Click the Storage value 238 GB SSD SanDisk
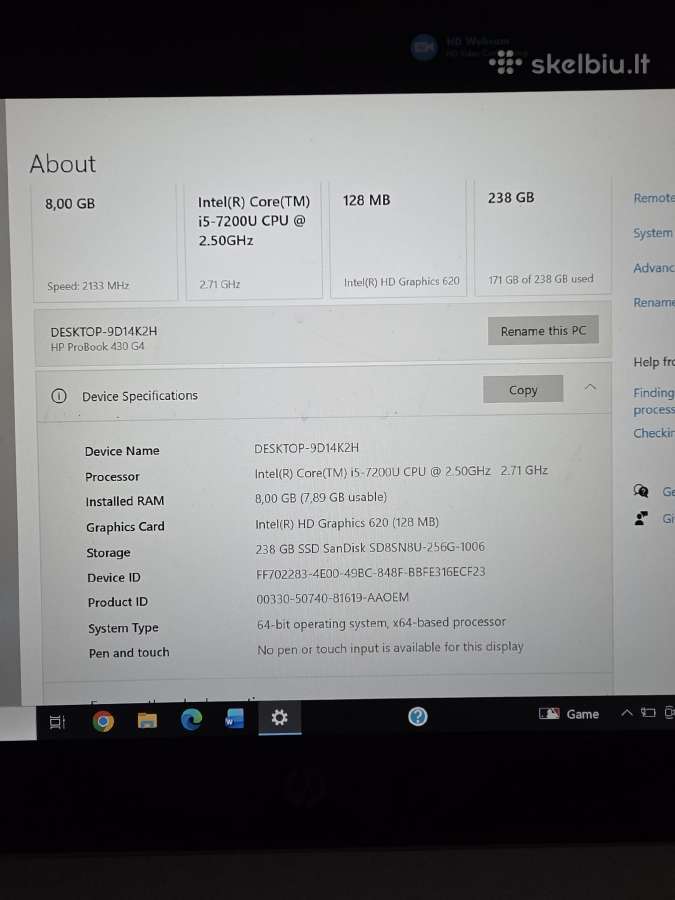 tap(370, 548)
